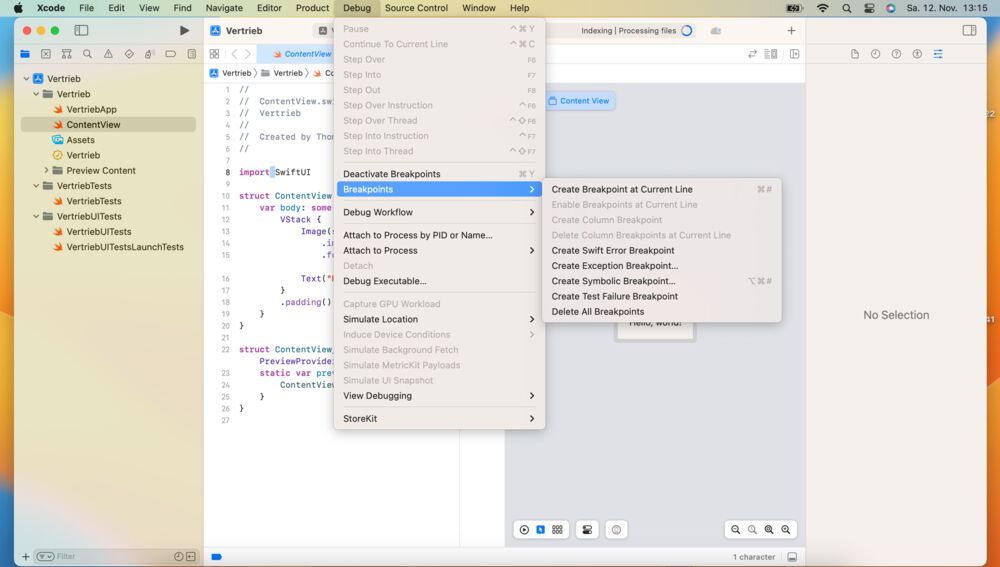Collapse the Vertrieb project root
The height and width of the screenshot is (567, 1000).
[26, 78]
